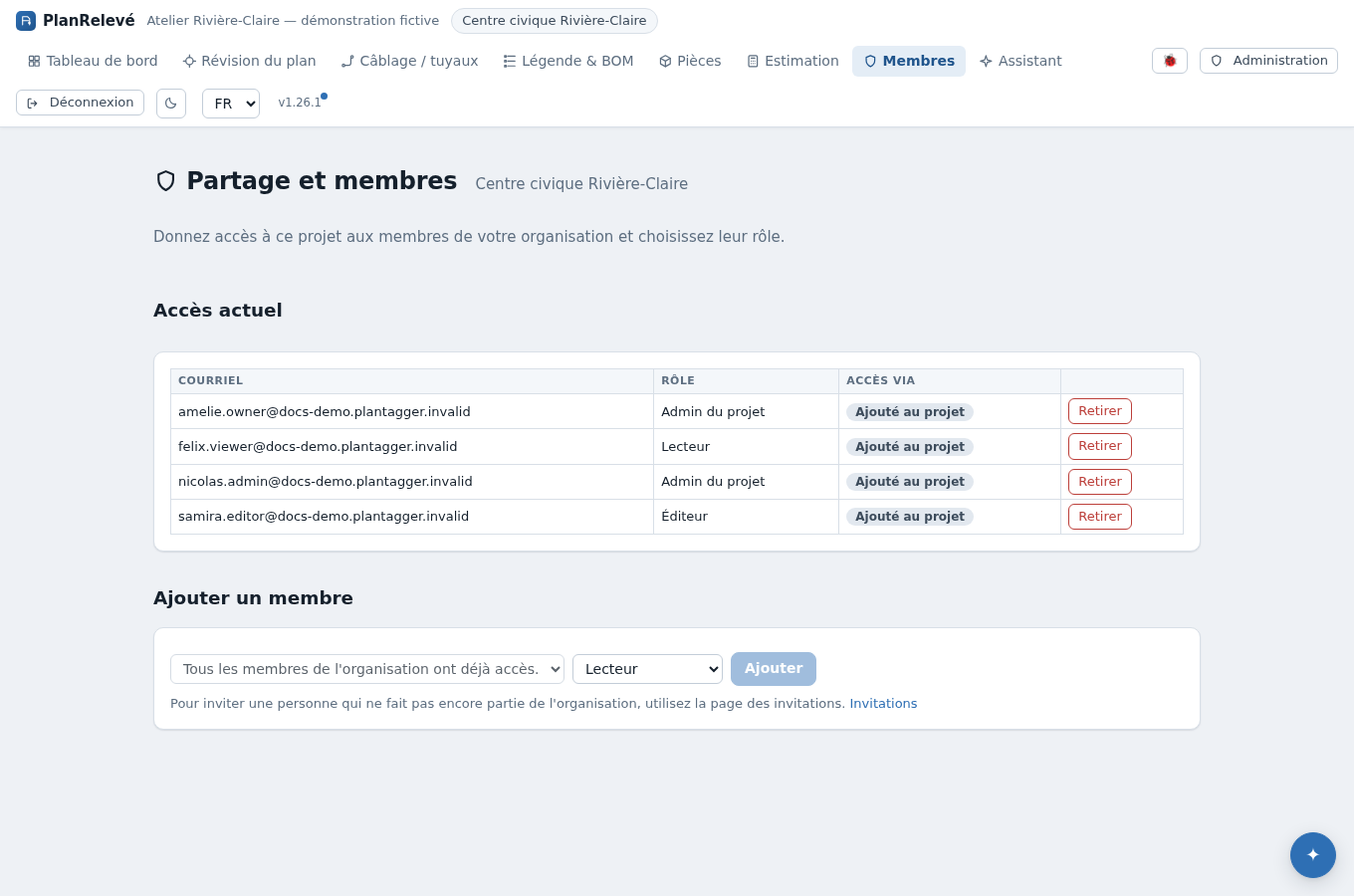Click the COURRIEL column header
This screenshot has height=896, width=1354.
[x=412, y=381]
